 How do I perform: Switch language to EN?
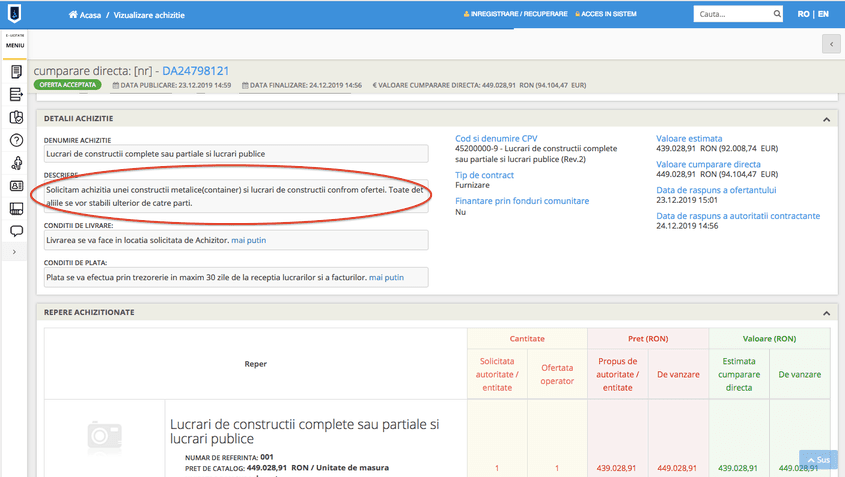click(x=823, y=15)
